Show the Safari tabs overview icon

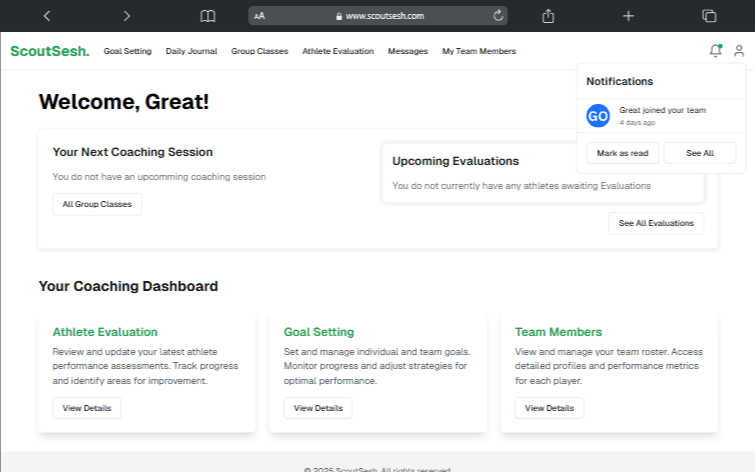tap(709, 16)
